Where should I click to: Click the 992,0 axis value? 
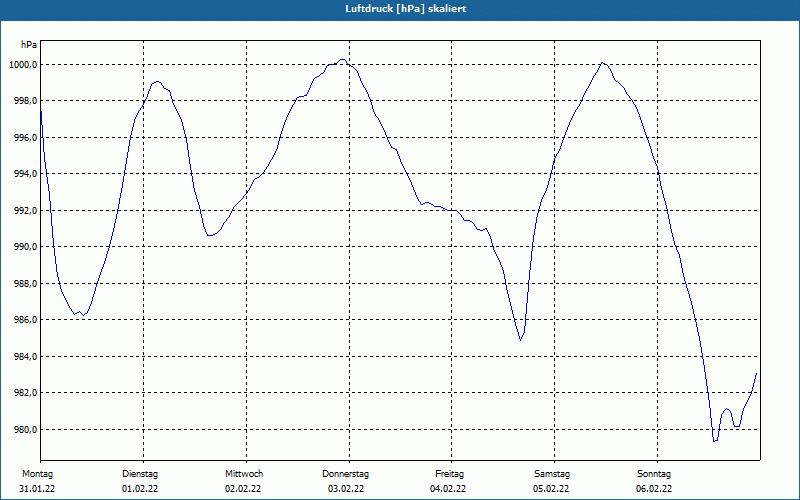pyautogui.click(x=27, y=211)
